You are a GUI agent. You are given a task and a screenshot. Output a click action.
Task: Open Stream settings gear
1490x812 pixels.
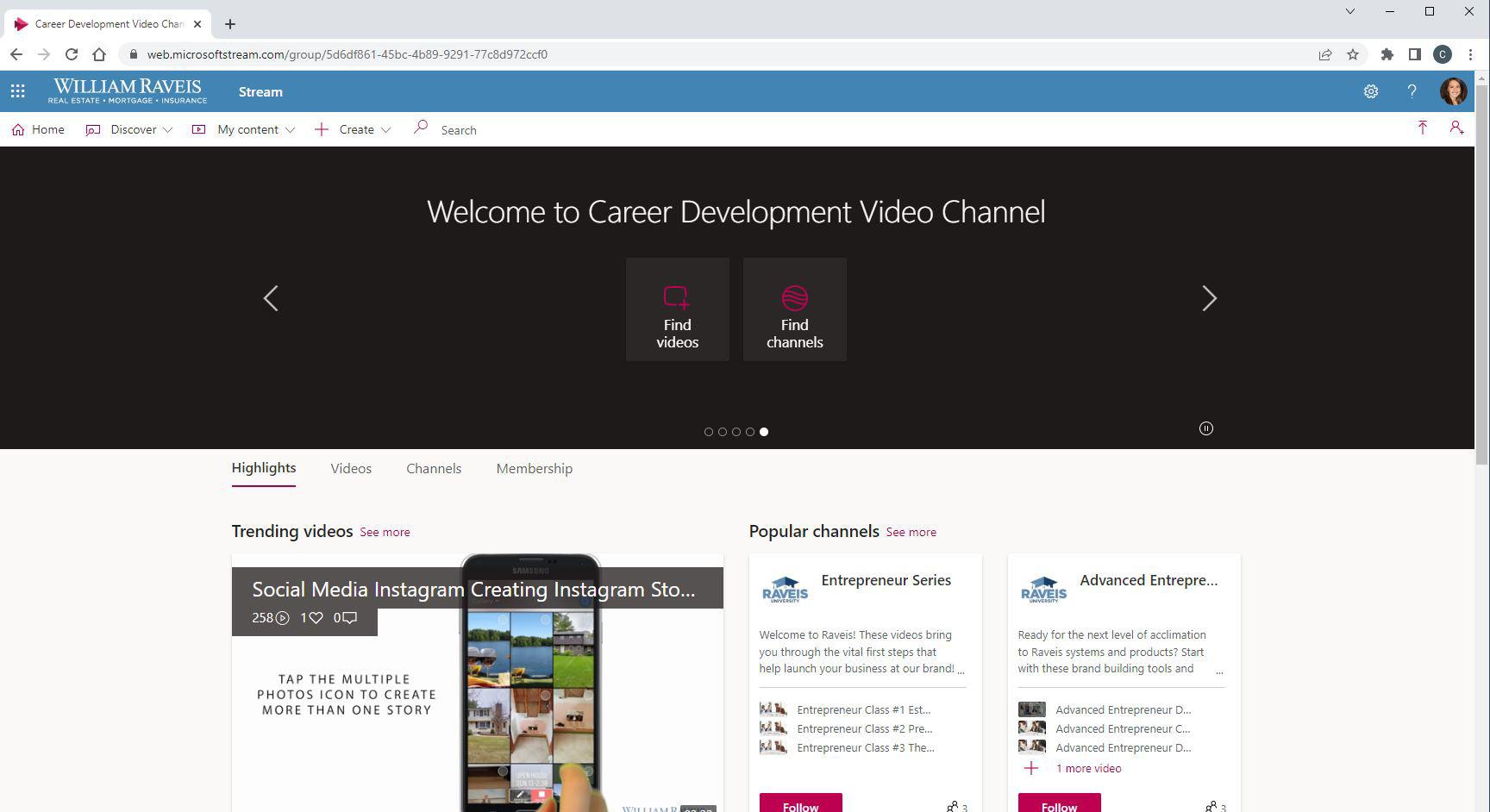1371,91
